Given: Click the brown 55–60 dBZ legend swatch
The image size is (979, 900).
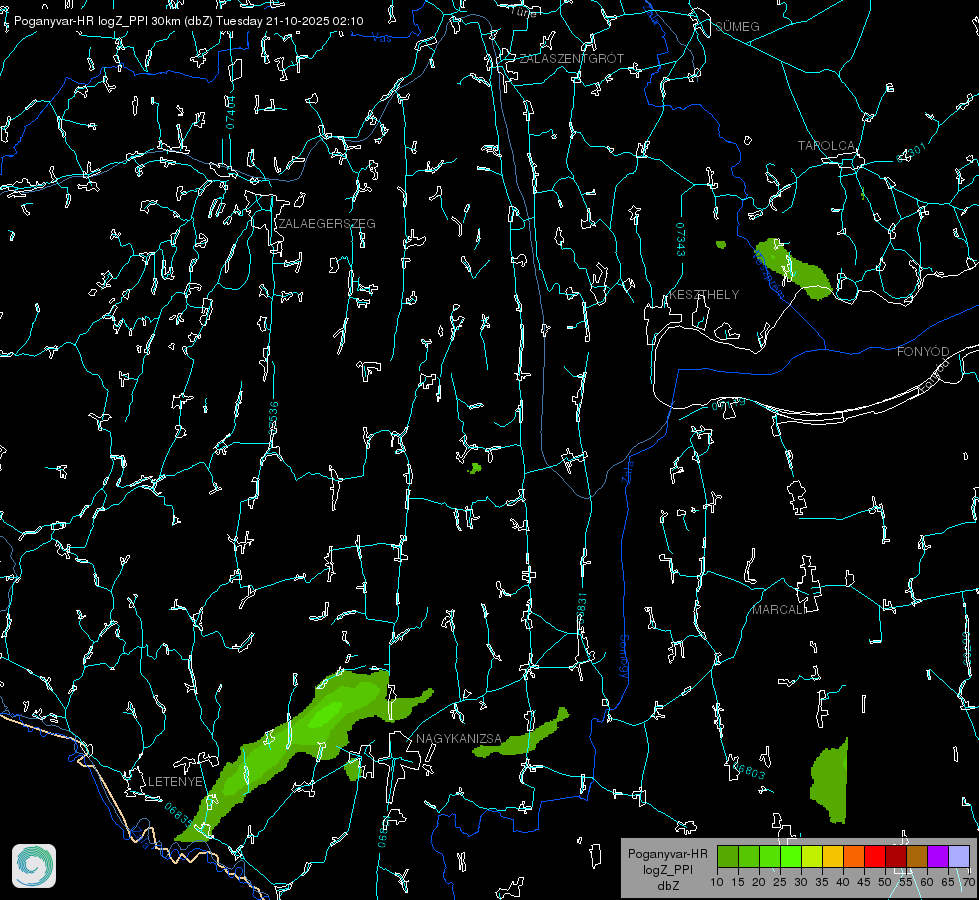Looking at the screenshot, I should click(x=917, y=856).
